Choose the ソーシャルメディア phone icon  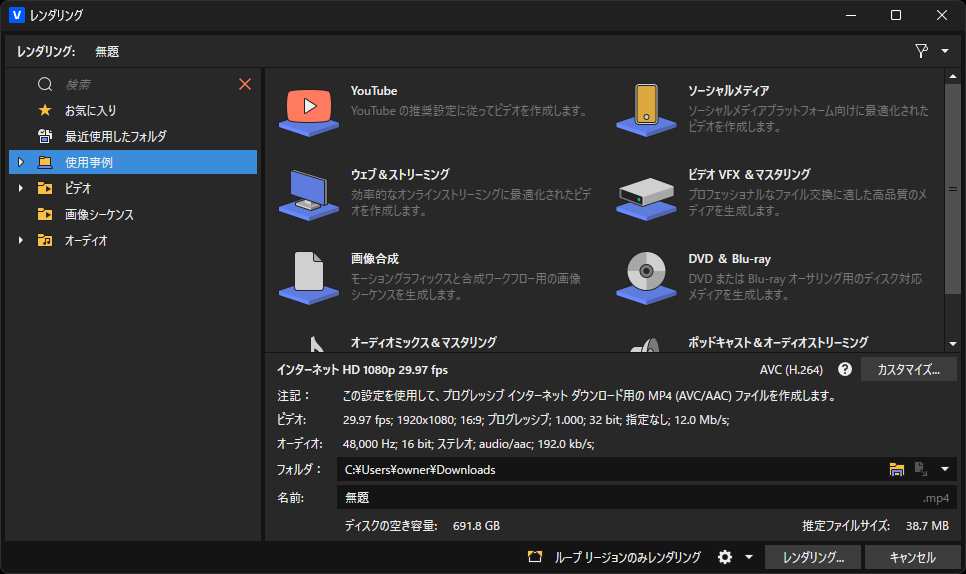tap(647, 106)
